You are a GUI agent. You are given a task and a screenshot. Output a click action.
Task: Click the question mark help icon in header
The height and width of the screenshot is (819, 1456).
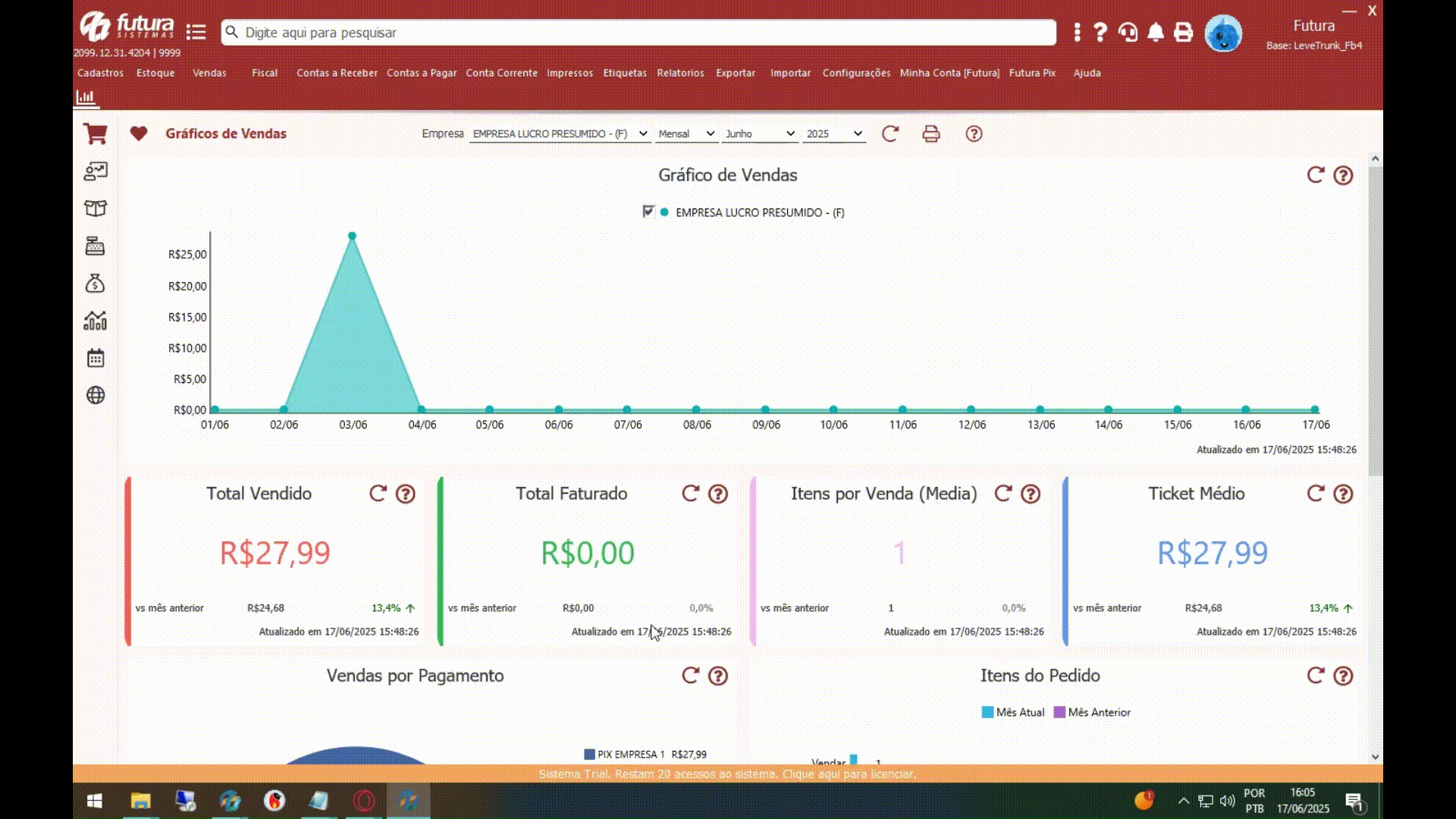coord(1100,32)
